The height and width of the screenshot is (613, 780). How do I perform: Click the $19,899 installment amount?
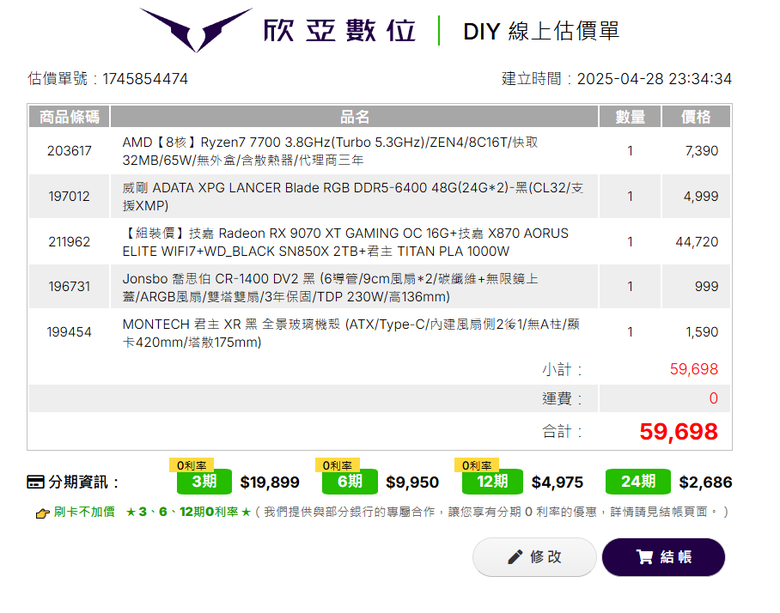(270, 482)
